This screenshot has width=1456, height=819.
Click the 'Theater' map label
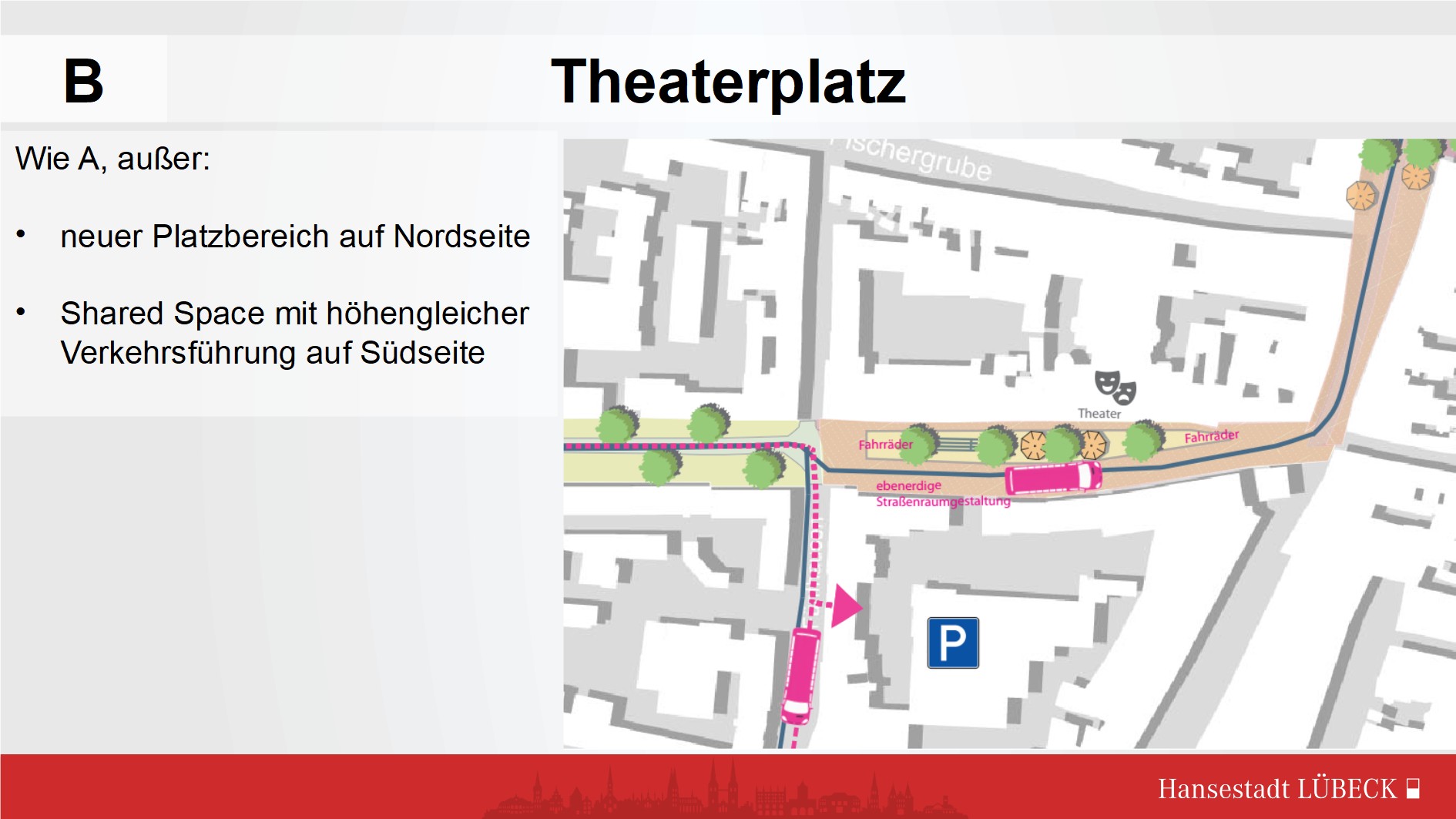tap(1099, 414)
